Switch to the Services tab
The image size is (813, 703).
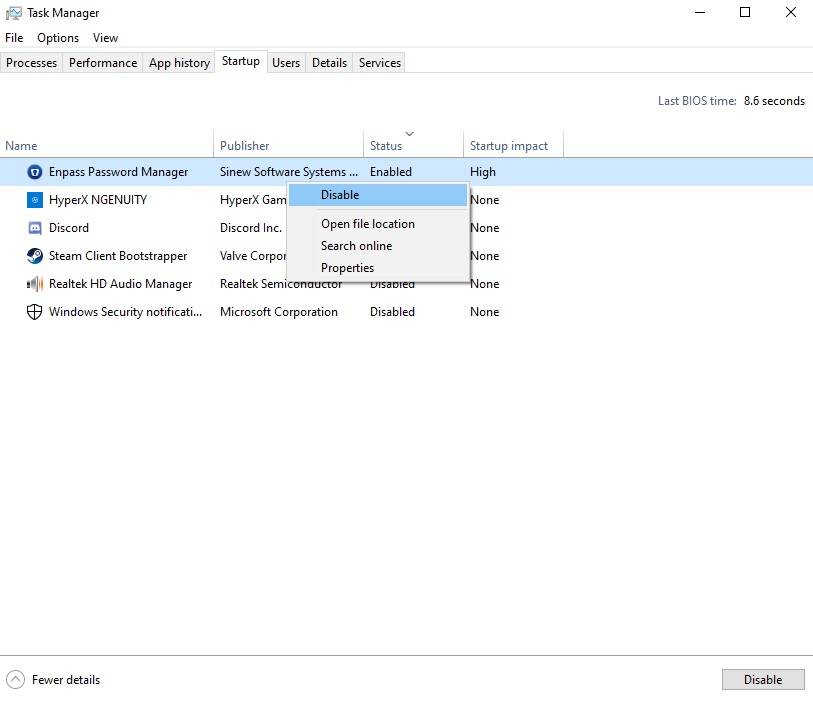pos(380,63)
